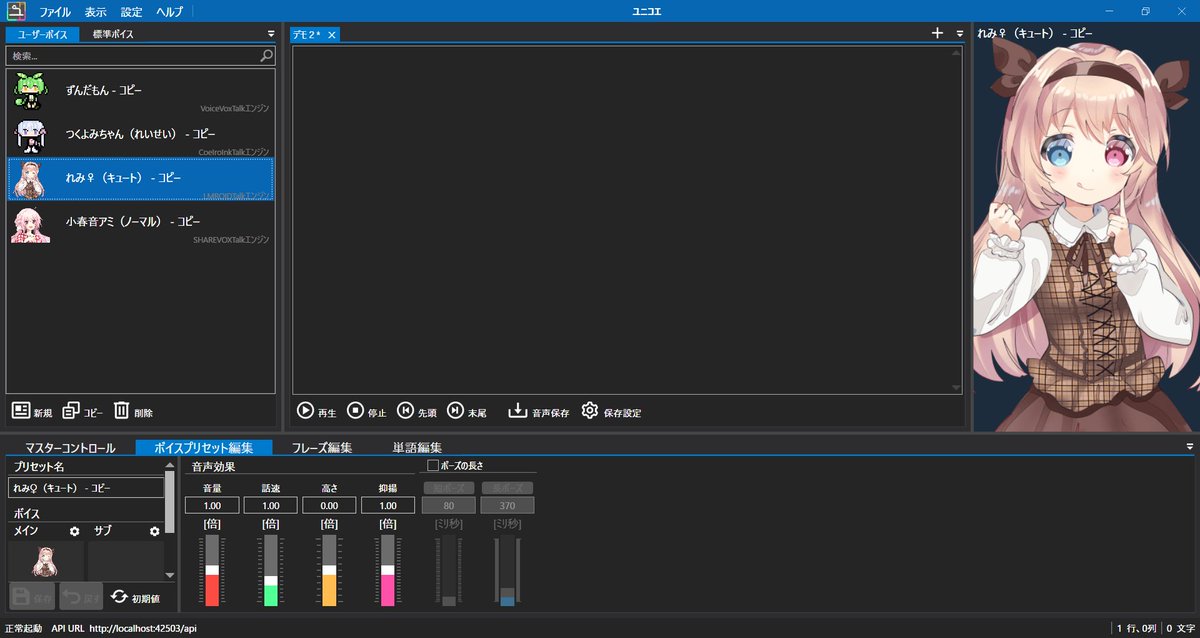Open メイン voice gear settings
This screenshot has height=638, width=1200.
[x=74, y=531]
